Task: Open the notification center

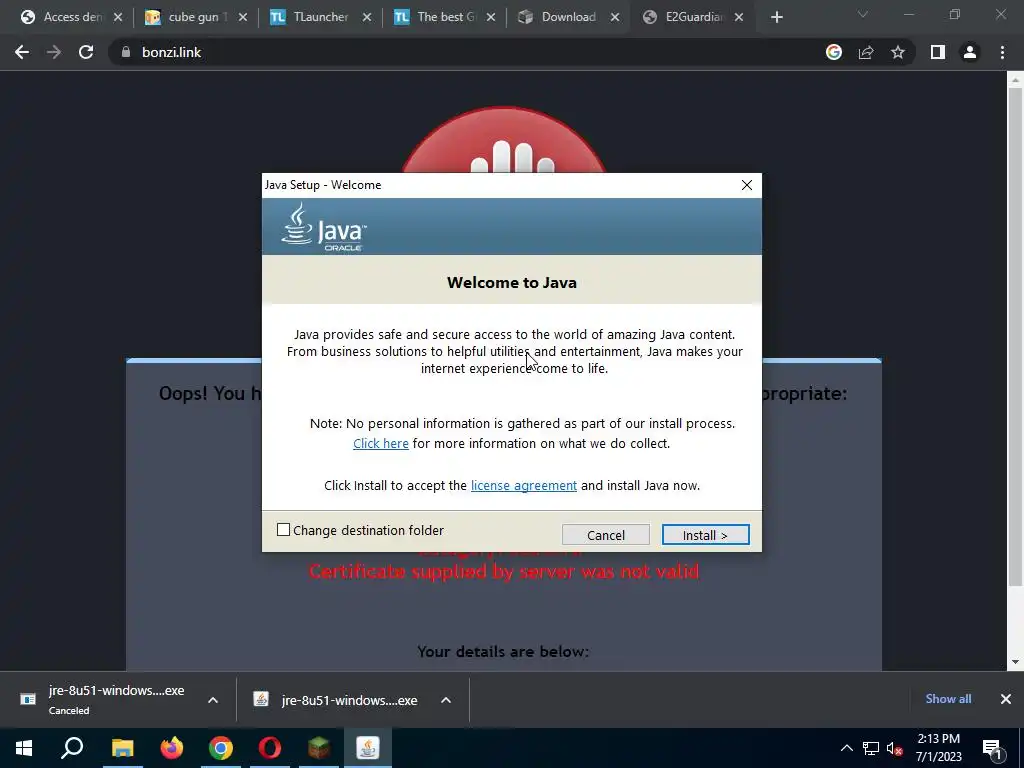Action: [x=992, y=748]
